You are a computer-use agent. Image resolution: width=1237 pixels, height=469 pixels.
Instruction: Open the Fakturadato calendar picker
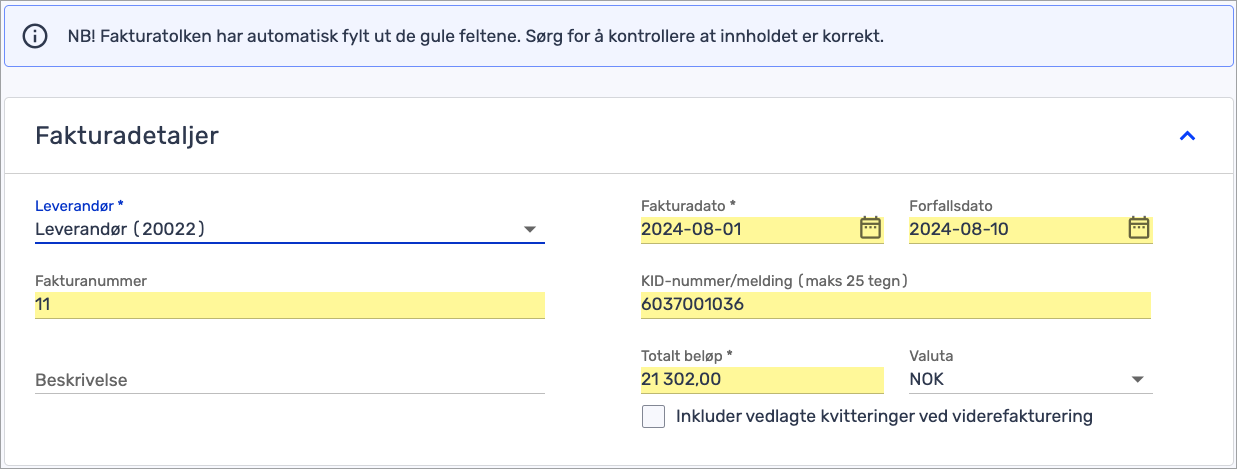click(x=870, y=228)
